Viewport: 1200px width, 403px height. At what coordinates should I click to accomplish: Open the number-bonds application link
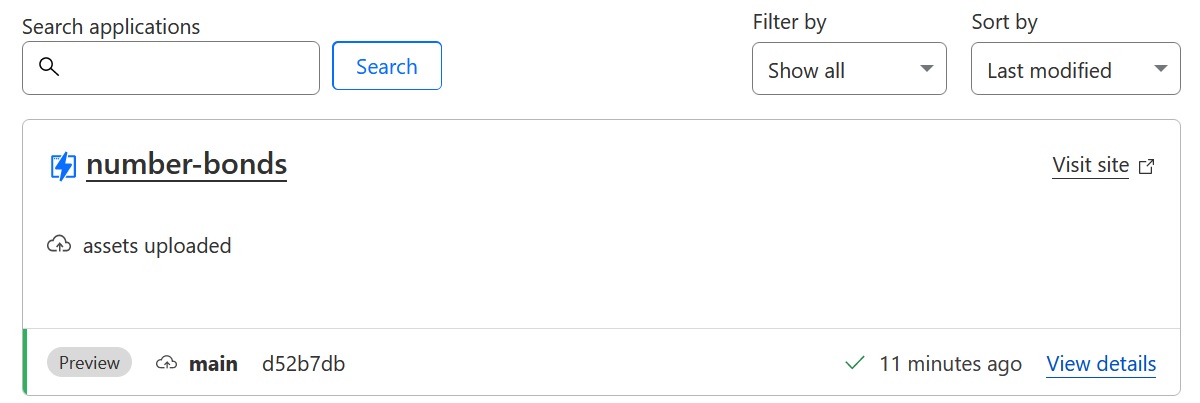(x=187, y=165)
